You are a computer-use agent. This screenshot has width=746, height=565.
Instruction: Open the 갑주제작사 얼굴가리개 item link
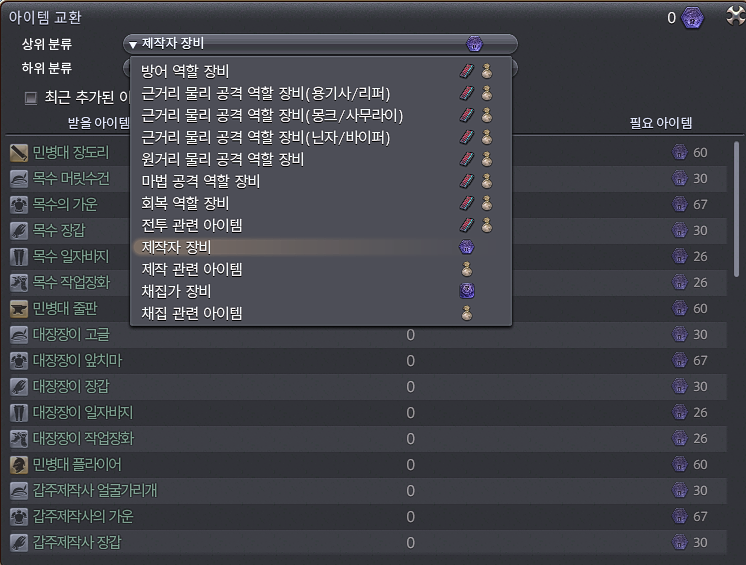(x=95, y=491)
